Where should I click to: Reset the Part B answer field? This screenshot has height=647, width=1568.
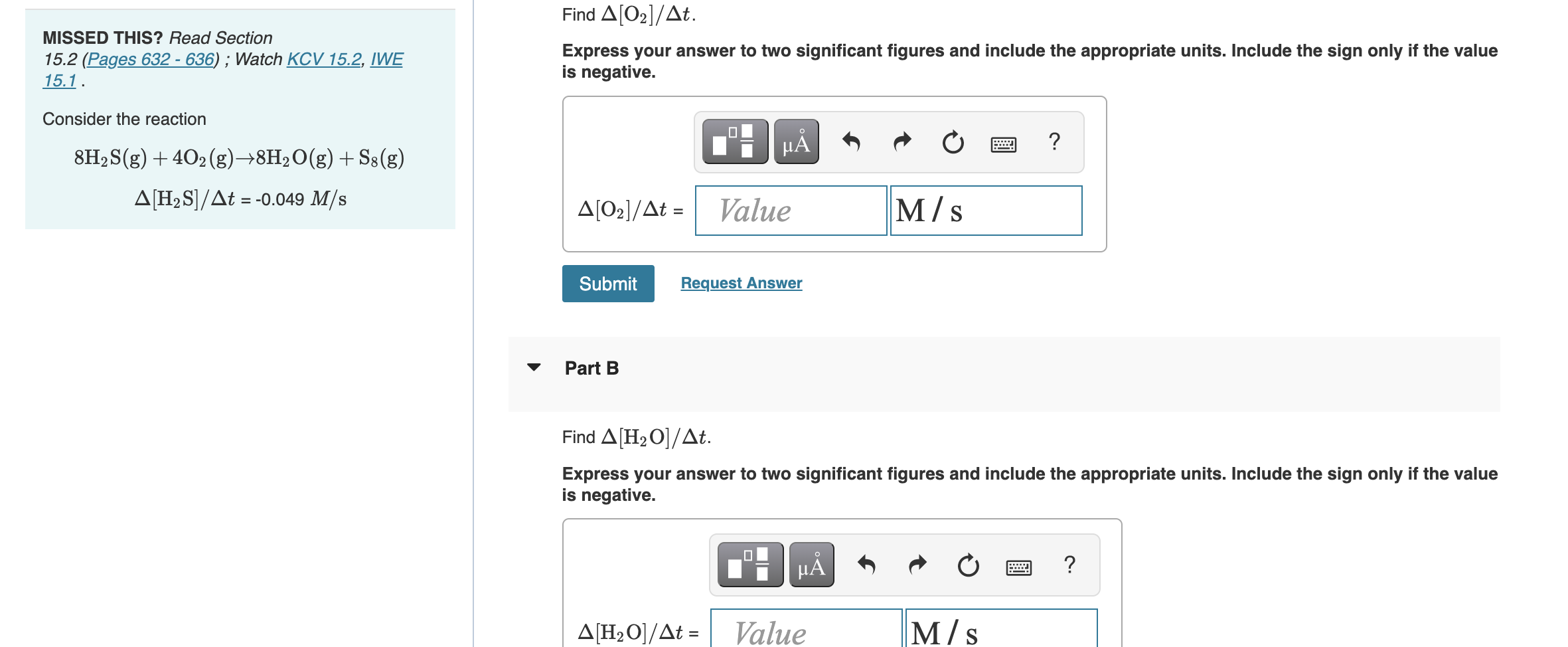[x=969, y=565]
